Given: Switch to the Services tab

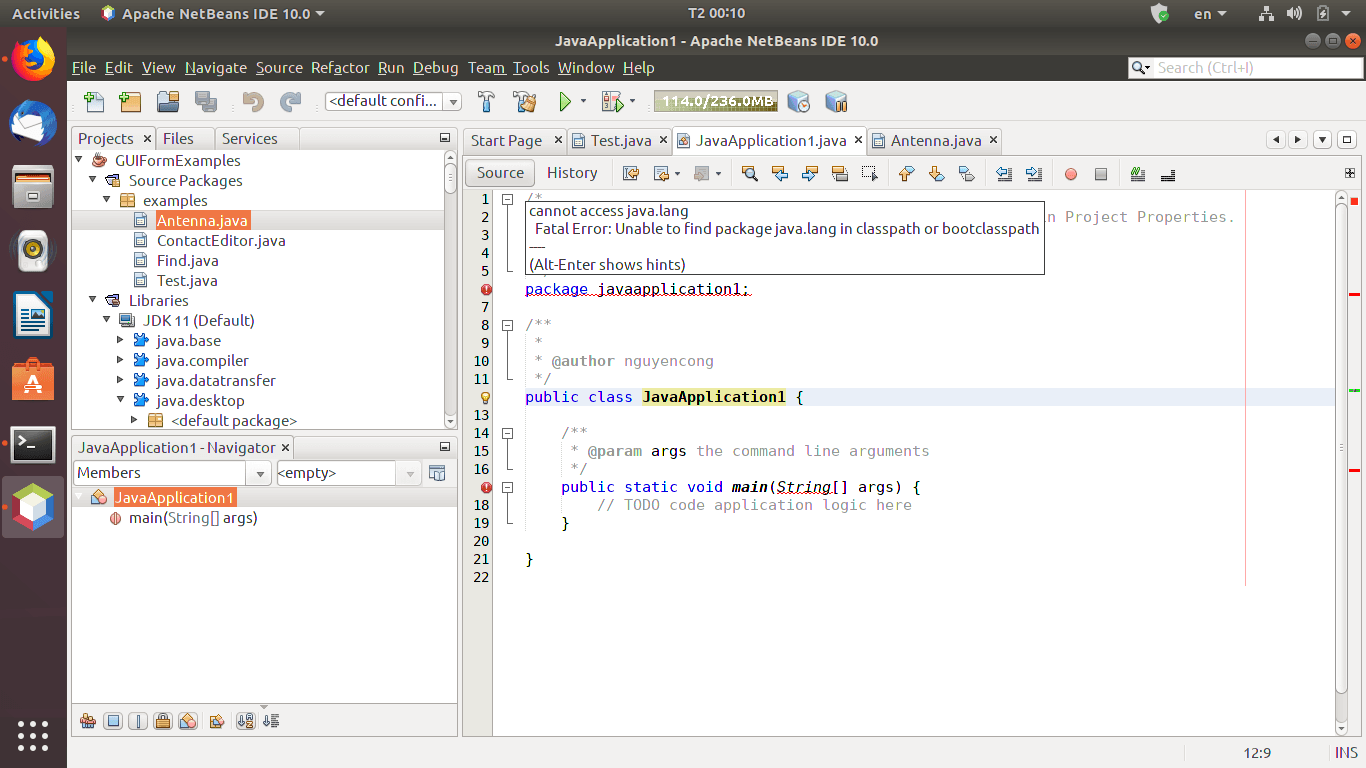Looking at the screenshot, I should [250, 139].
